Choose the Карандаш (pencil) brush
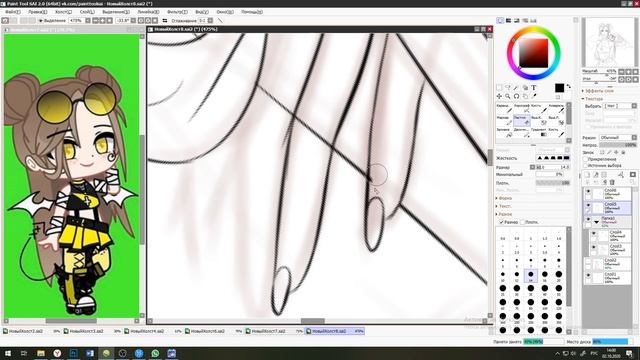 [x=504, y=108]
